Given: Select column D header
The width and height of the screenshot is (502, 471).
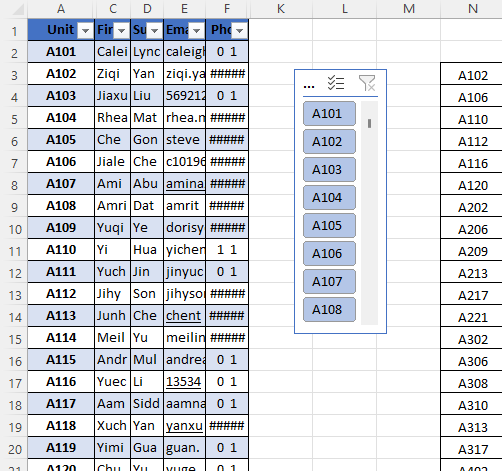Looking at the screenshot, I should [x=147, y=9].
